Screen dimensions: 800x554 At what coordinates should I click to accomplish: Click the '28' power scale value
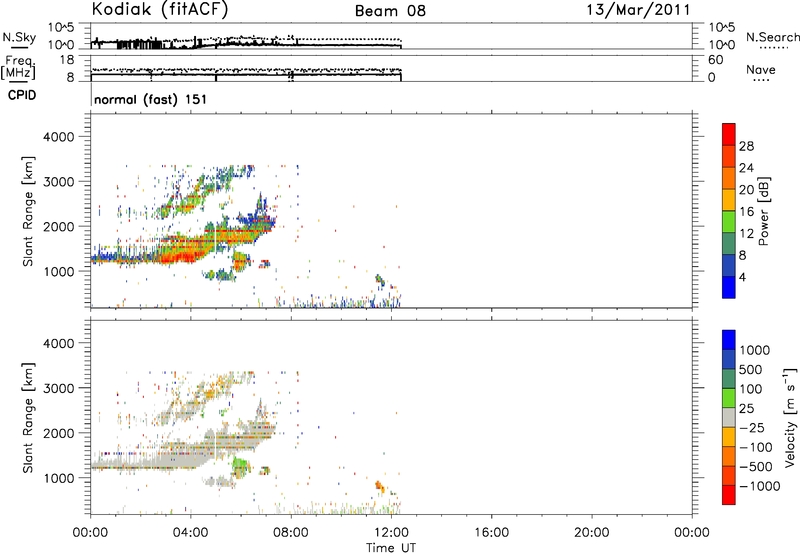(x=746, y=146)
